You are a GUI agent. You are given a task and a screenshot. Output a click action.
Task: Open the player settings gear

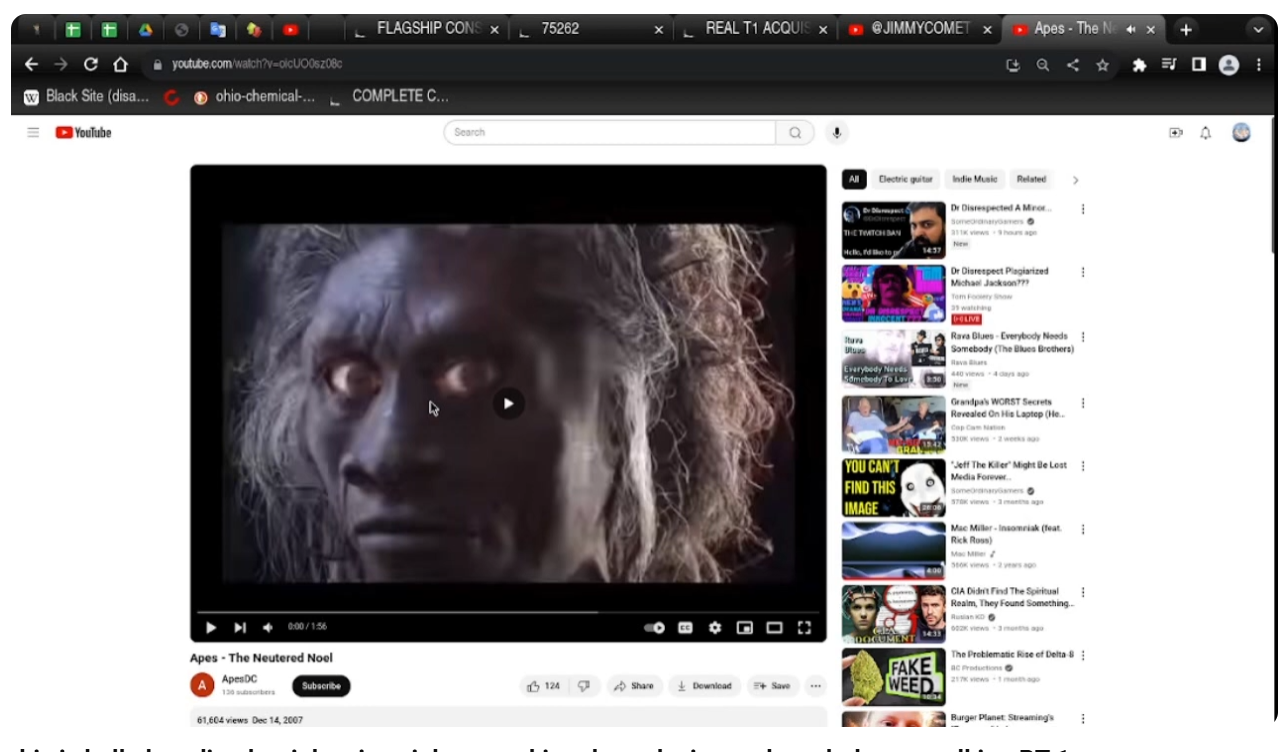tap(715, 628)
